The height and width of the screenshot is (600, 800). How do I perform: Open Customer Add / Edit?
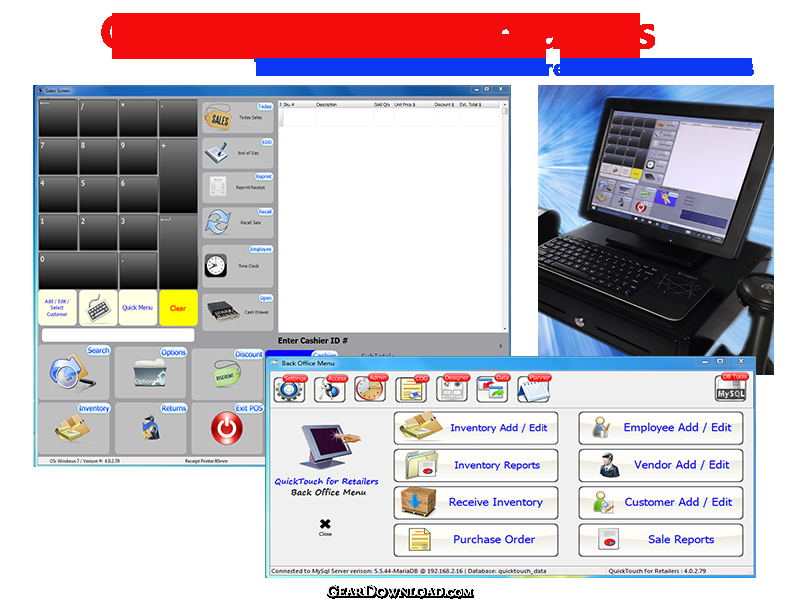pyautogui.click(x=661, y=502)
